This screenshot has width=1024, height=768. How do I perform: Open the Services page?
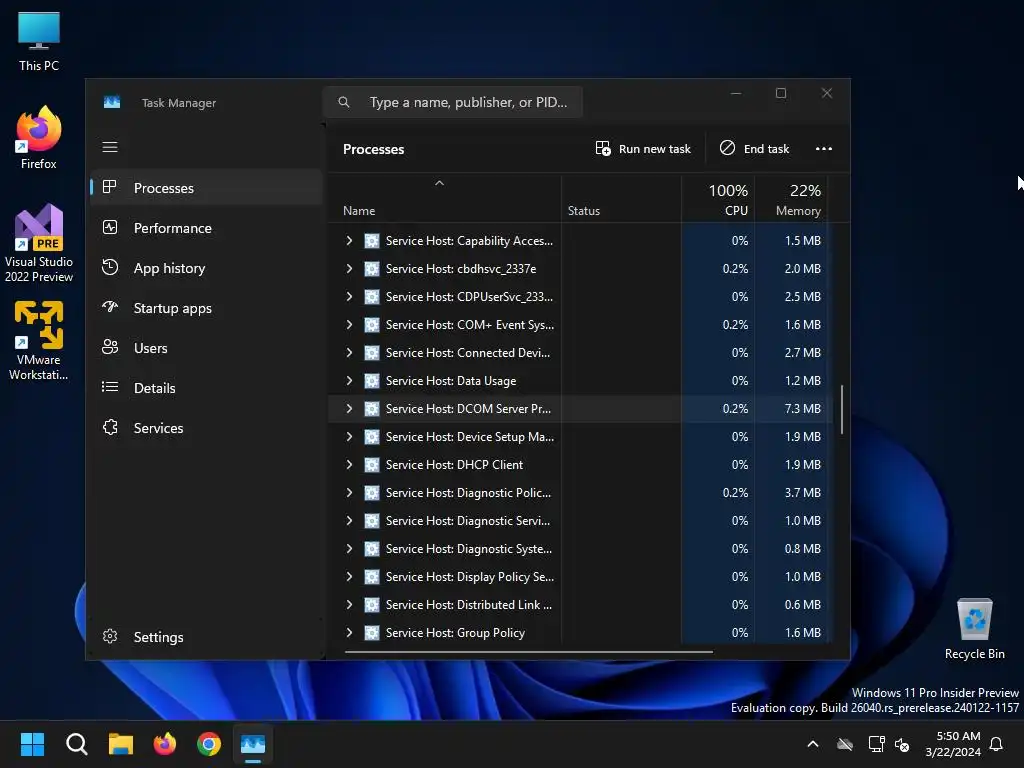coord(206,427)
